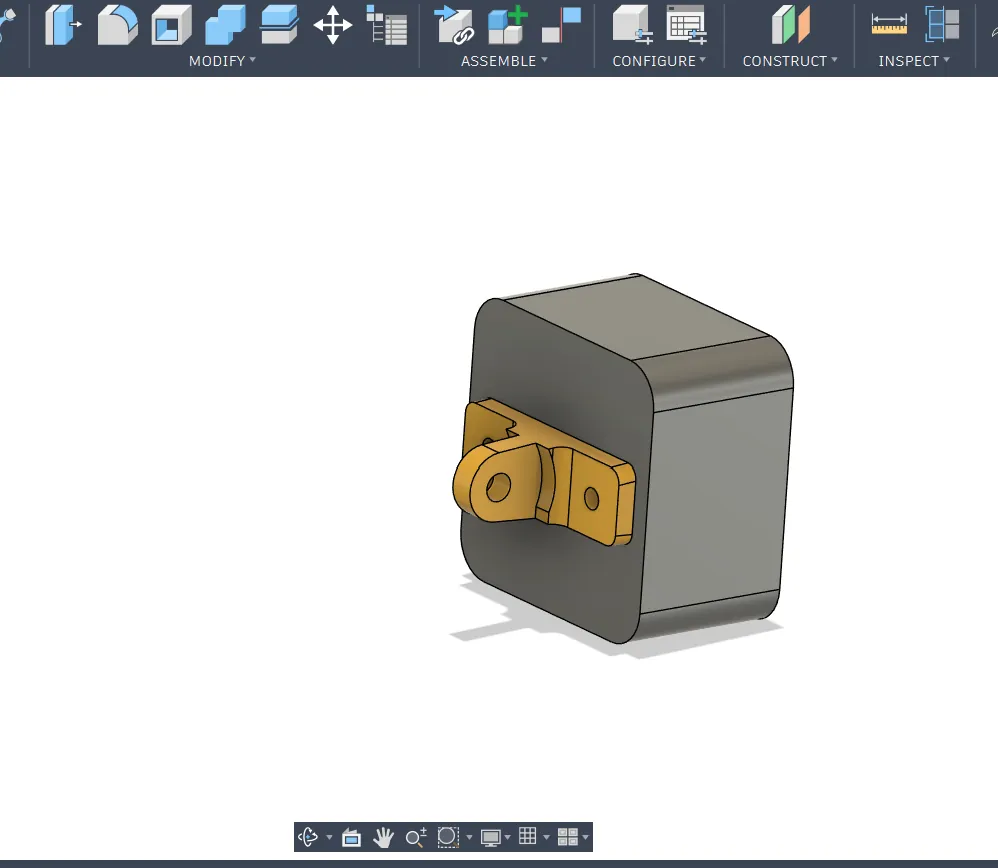This screenshot has height=868, width=998.
Task: Select the Press Pull tool
Action: [63, 25]
